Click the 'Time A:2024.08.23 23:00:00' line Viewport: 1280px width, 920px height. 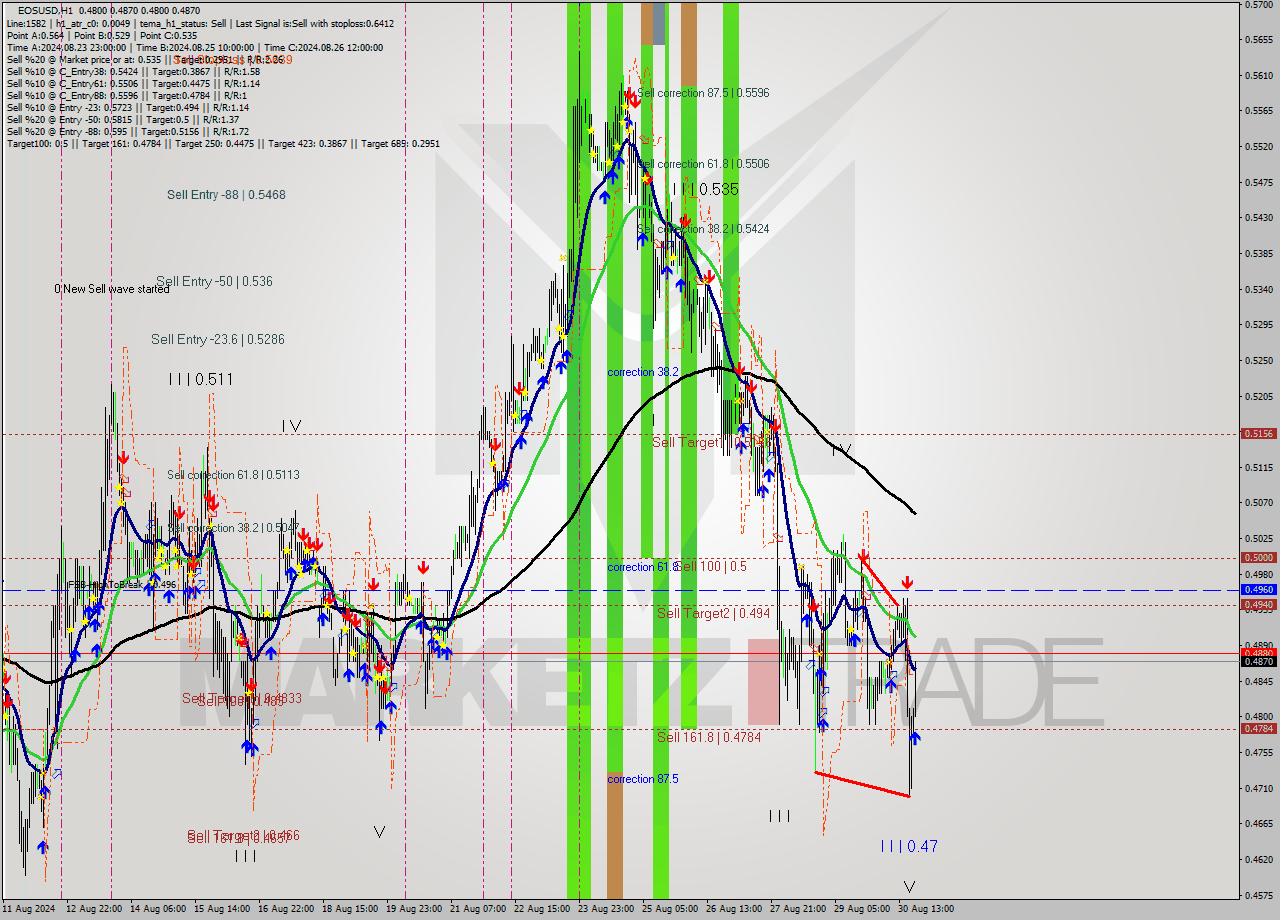(194, 47)
